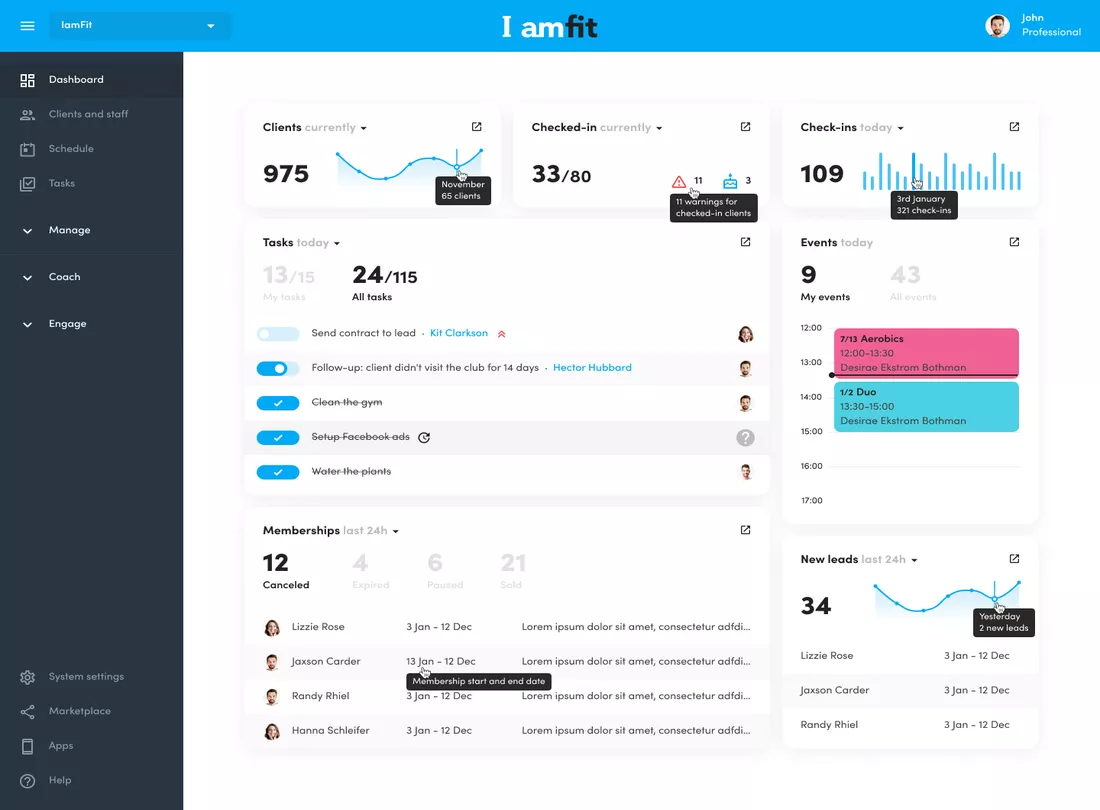Toggle the Send contract to lead task
This screenshot has width=1100, height=810.
(278, 334)
